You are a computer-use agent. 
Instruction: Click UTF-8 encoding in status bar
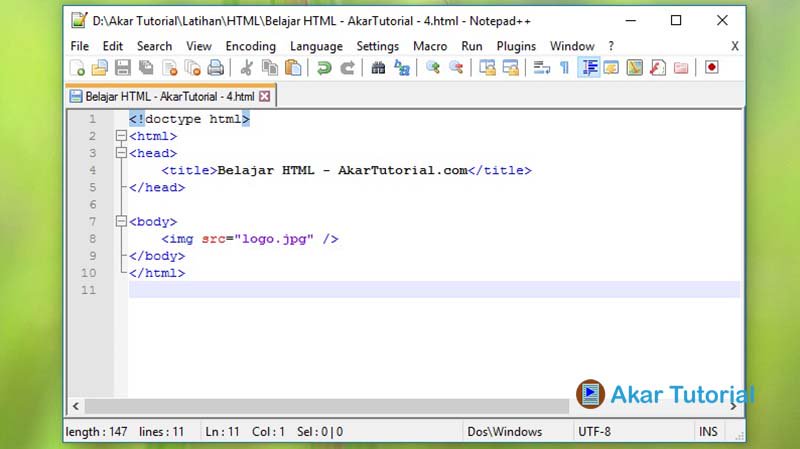tap(594, 432)
